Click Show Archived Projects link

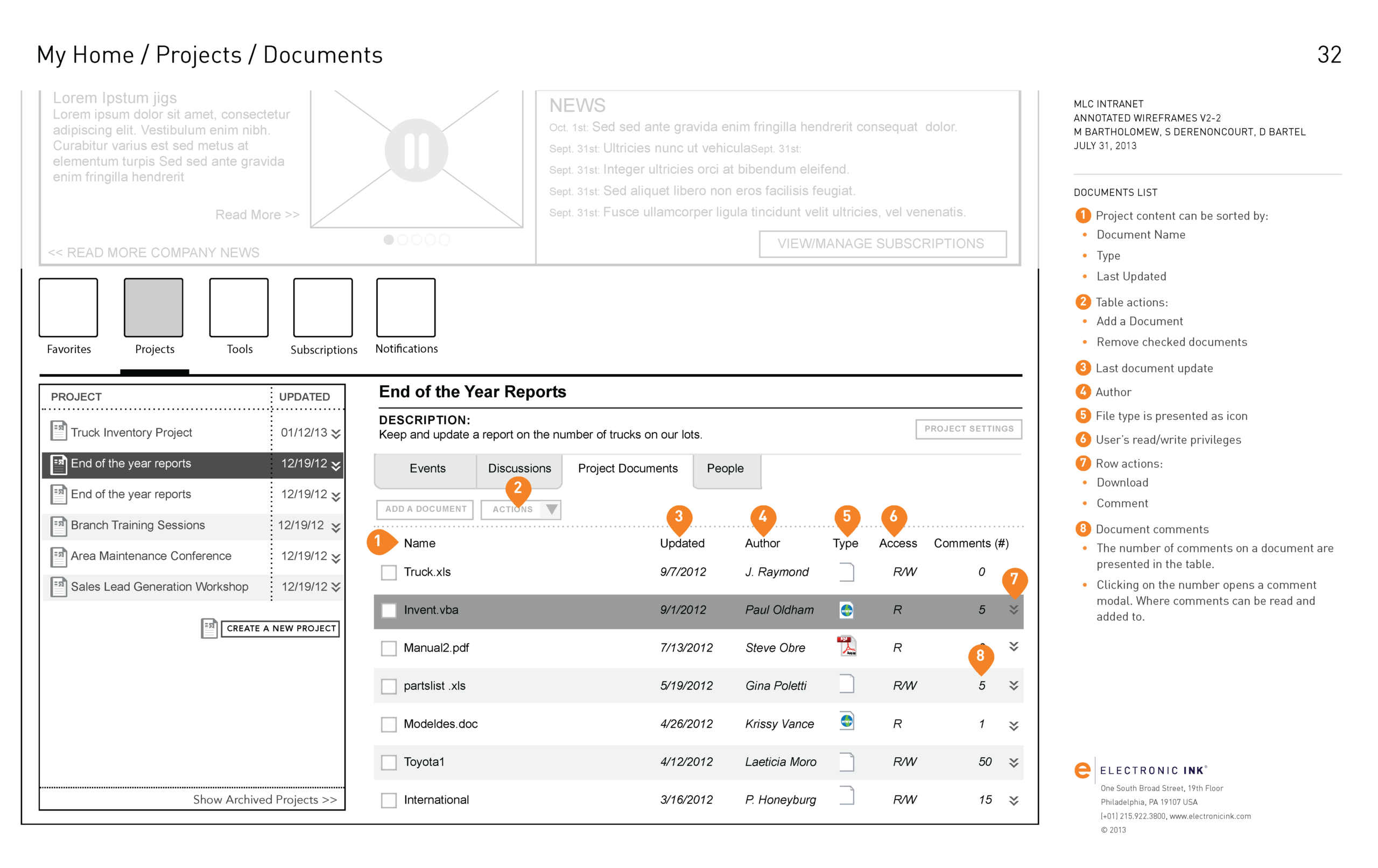pyautogui.click(x=264, y=800)
